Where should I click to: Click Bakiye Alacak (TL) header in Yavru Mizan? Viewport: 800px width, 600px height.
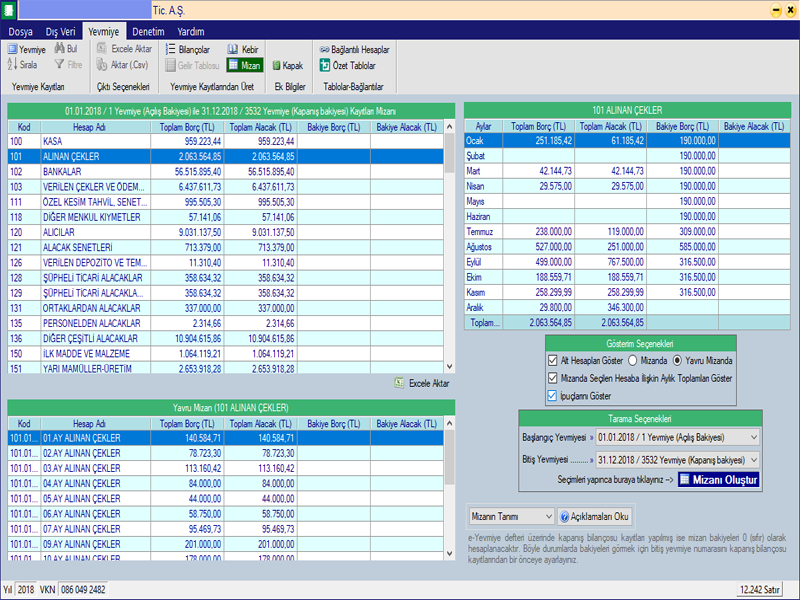click(407, 423)
